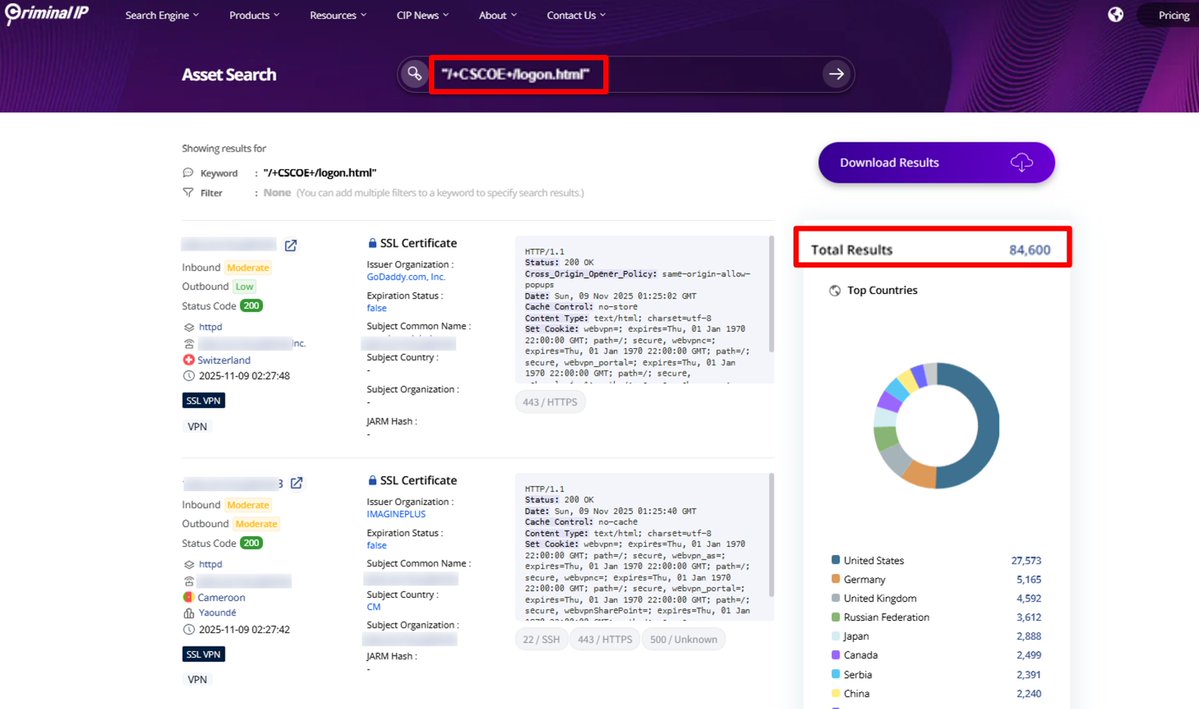Open Cameroon result external link icon
This screenshot has width=1199, height=709.
[297, 483]
